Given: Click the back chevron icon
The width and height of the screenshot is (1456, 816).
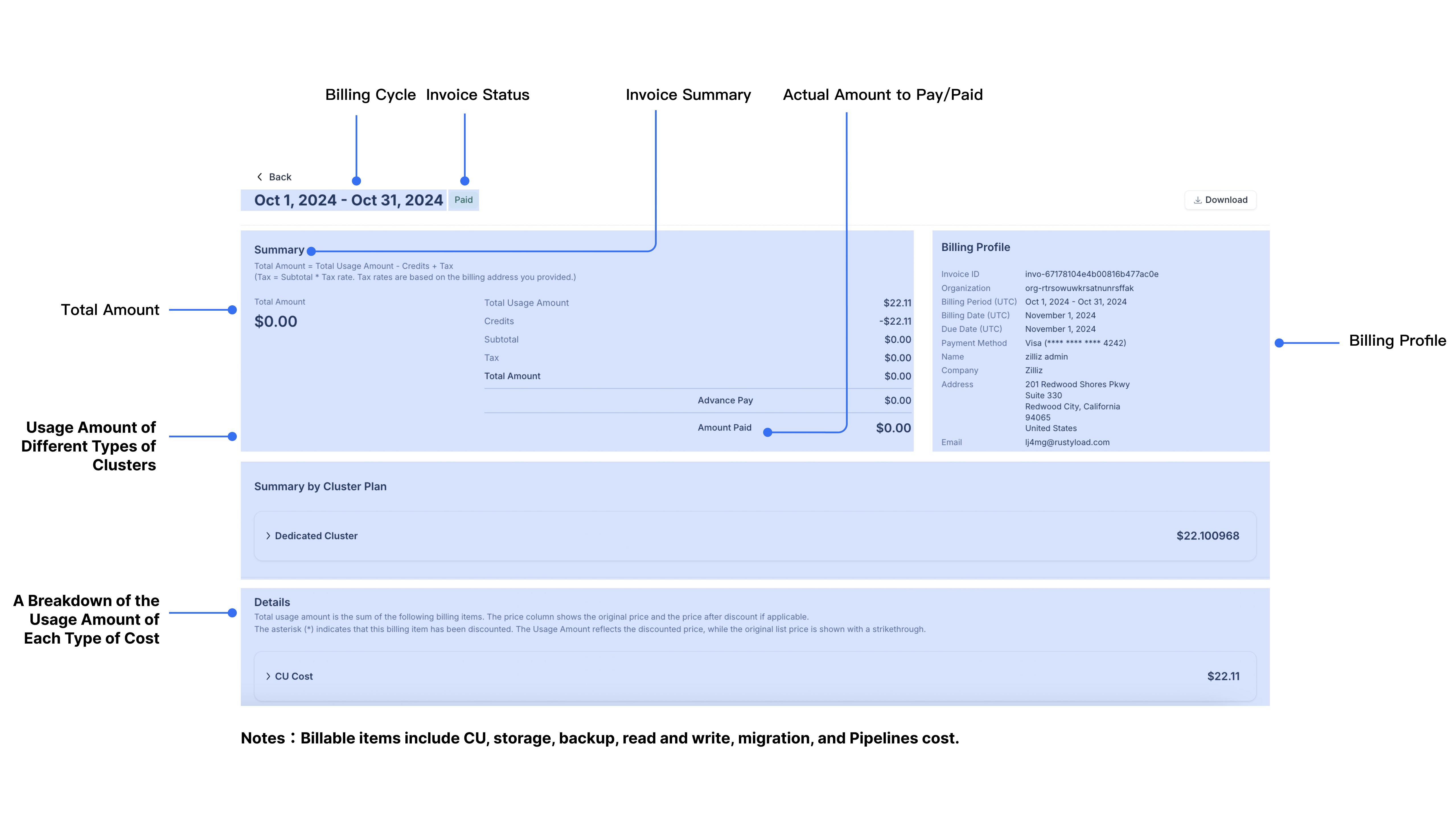Looking at the screenshot, I should point(259,176).
